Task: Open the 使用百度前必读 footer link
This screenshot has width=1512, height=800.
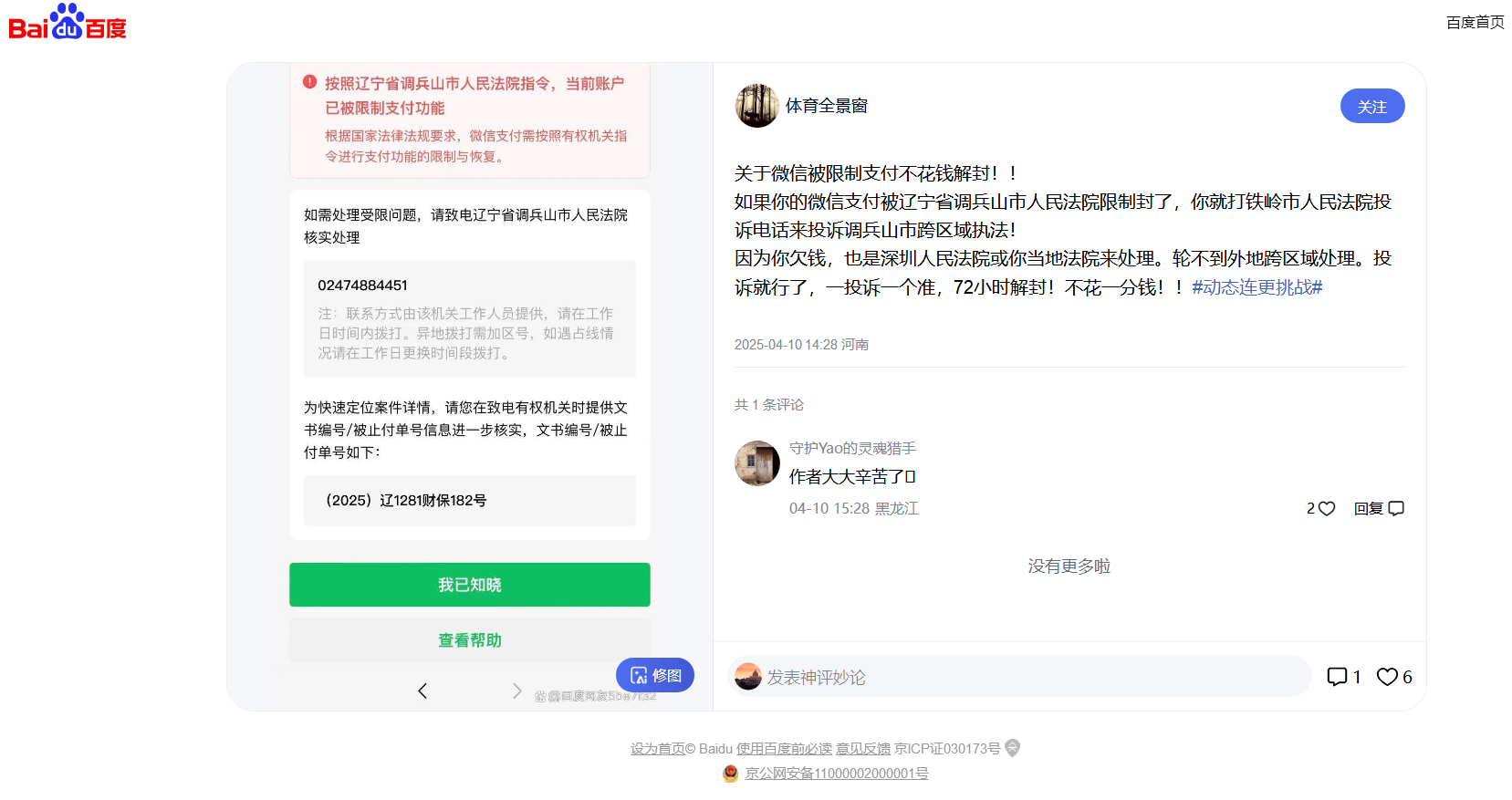Action: pyautogui.click(x=784, y=748)
